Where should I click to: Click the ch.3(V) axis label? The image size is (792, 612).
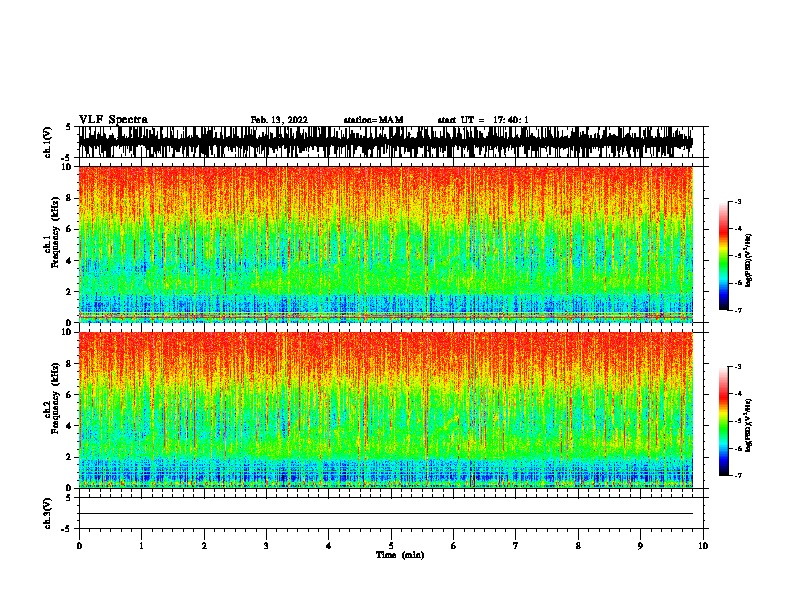pyautogui.click(x=47, y=513)
